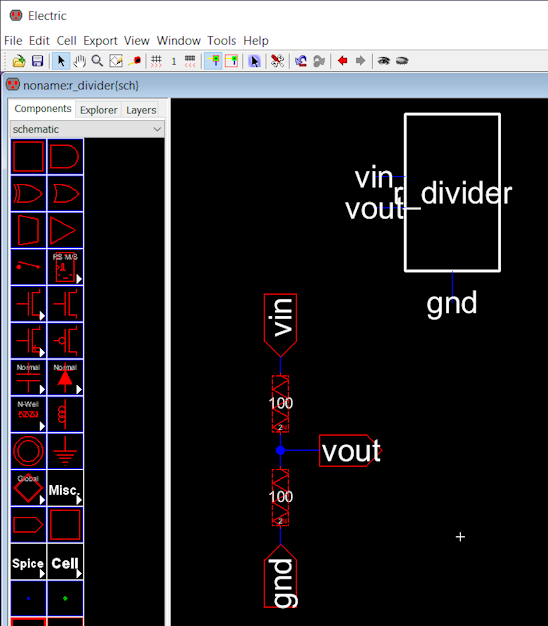
Task: Expand the Misc. component submenu
Action: pyautogui.click(x=65, y=488)
